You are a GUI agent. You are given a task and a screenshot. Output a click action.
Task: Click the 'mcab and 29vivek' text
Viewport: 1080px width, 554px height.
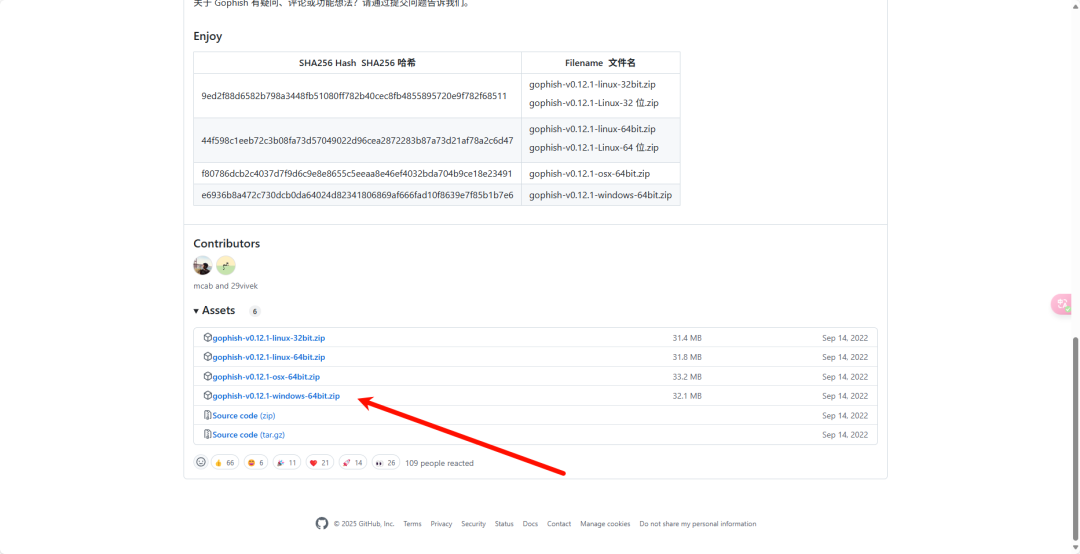[x=226, y=285]
